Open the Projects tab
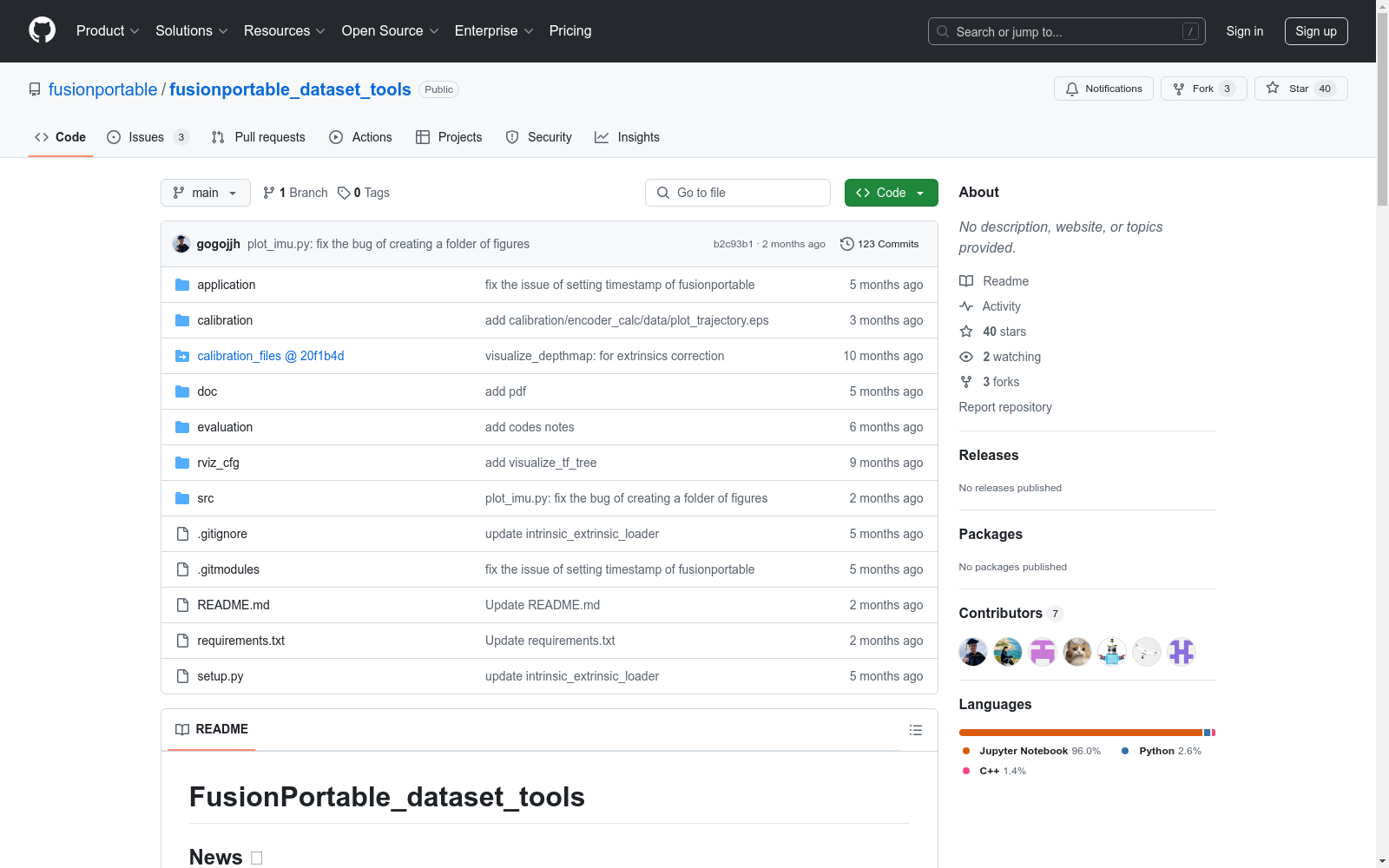 pyautogui.click(x=449, y=137)
